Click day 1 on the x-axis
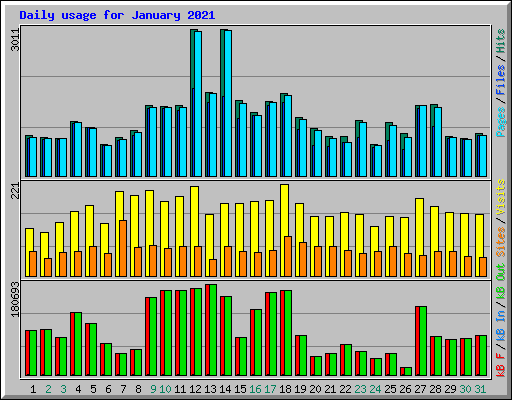512x400 pixels. pos(33,389)
